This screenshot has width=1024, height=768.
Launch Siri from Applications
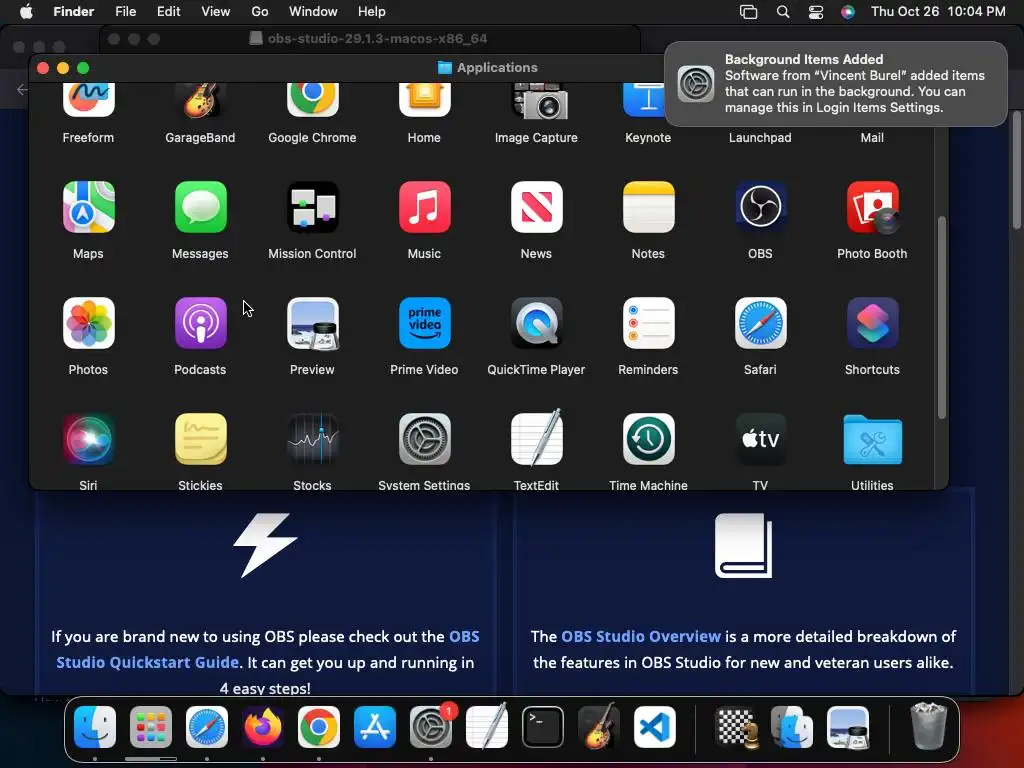pyautogui.click(x=88, y=439)
